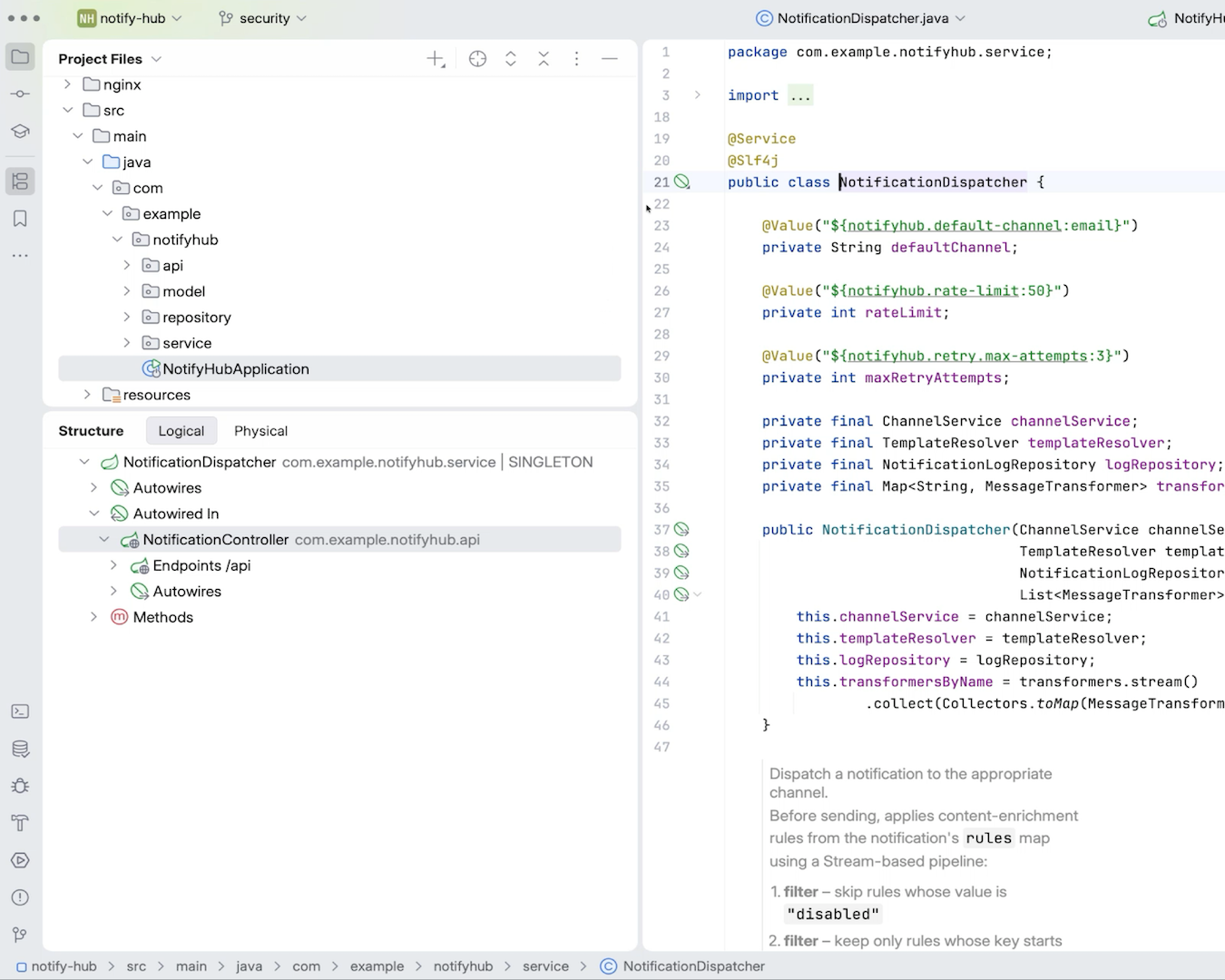Open the security branch dropdown
The image size is (1225, 980).
[263, 18]
